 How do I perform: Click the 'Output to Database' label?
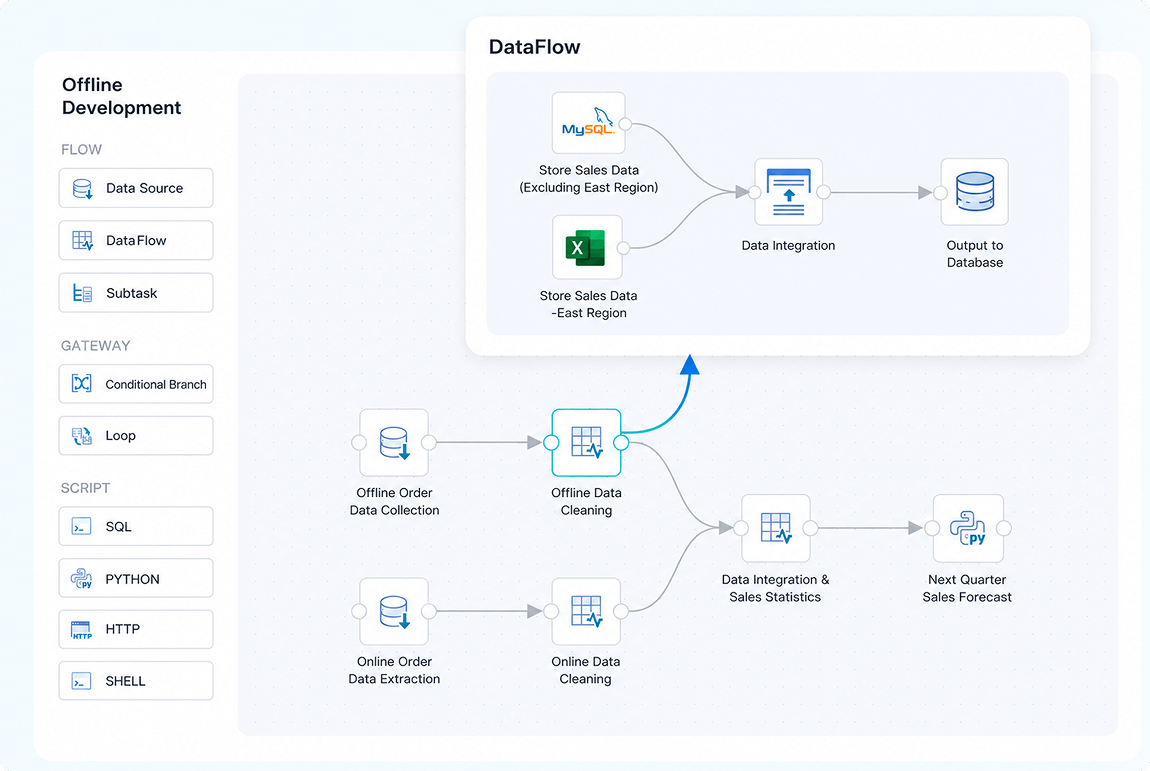[975, 254]
